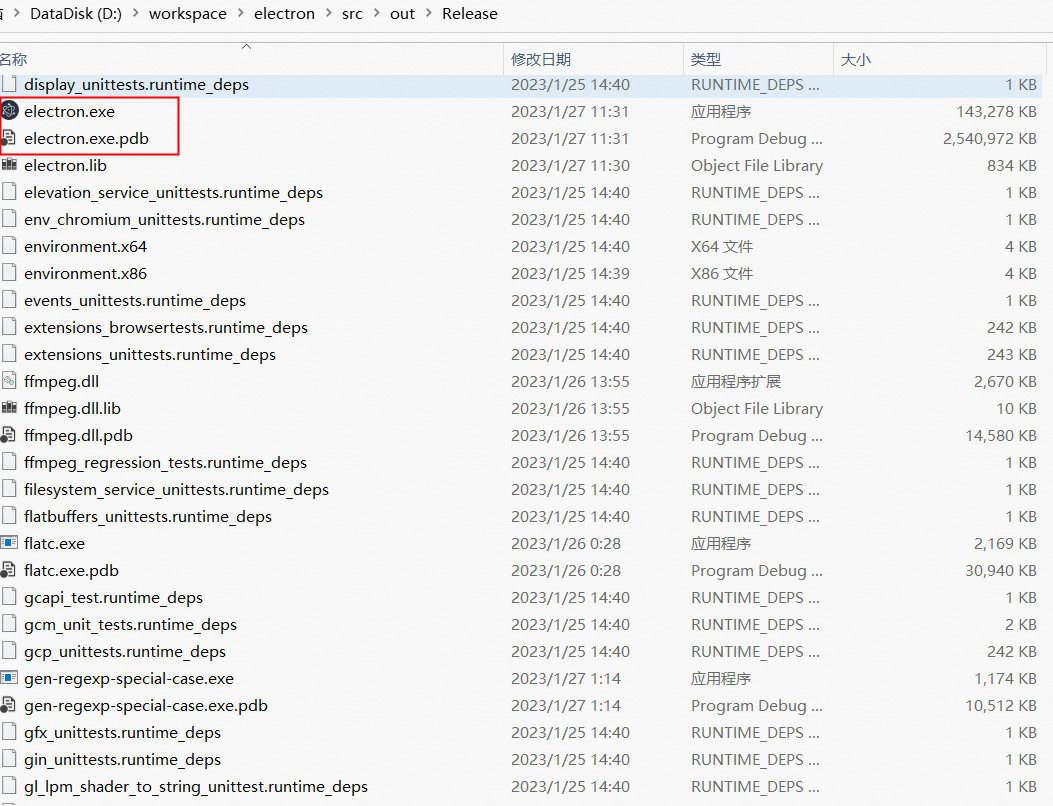Select the extensions_browsertests.runtime_deps file icon
1053x806 pixels.
pyautogui.click(x=9, y=327)
